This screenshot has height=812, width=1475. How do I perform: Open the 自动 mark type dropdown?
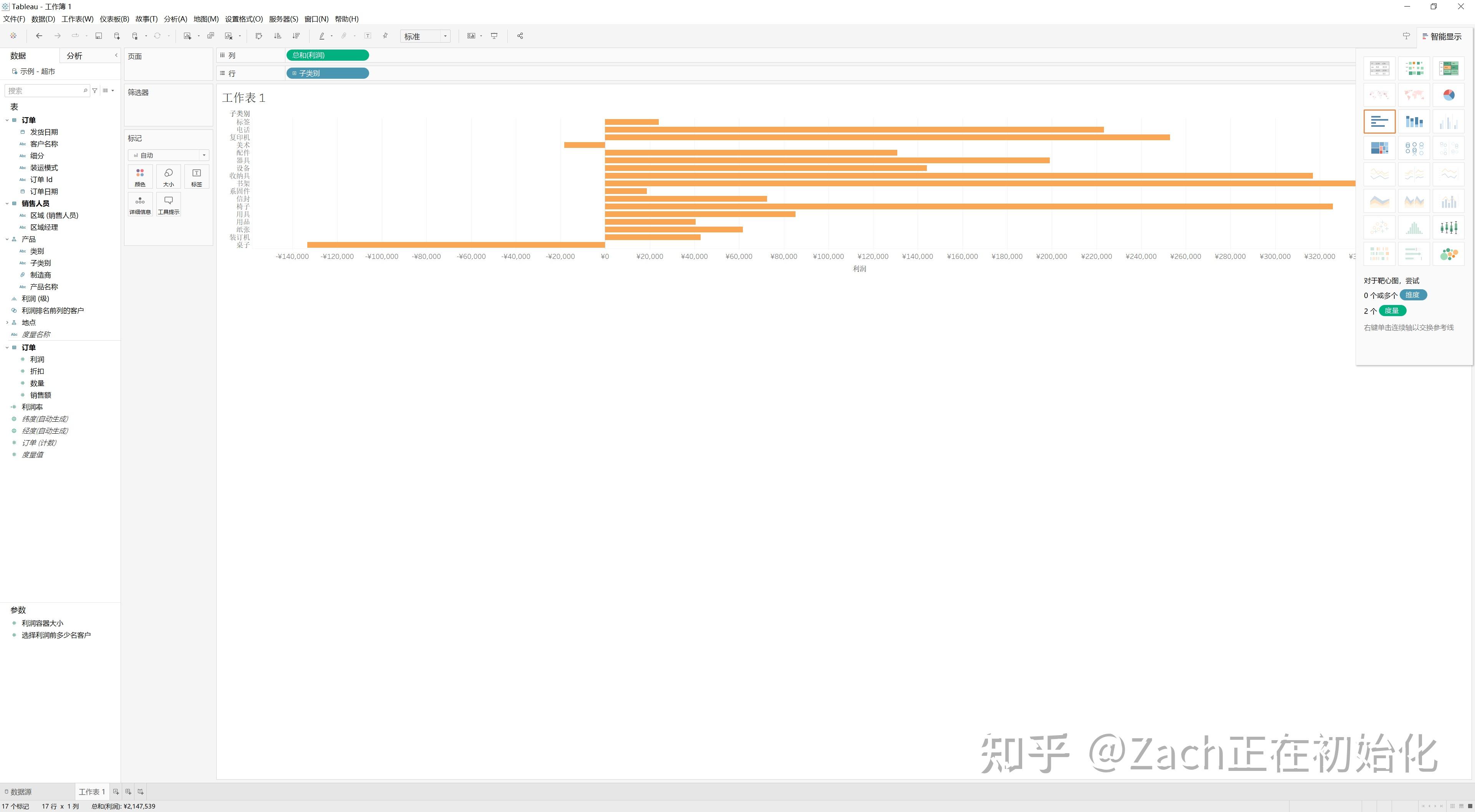coord(168,155)
